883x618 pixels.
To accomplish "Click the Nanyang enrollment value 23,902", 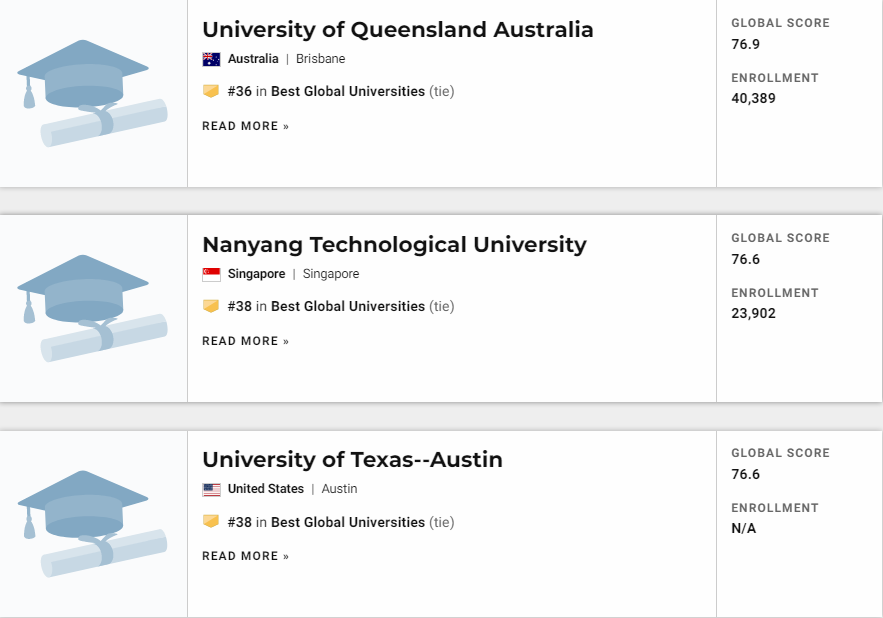I will click(x=753, y=314).
